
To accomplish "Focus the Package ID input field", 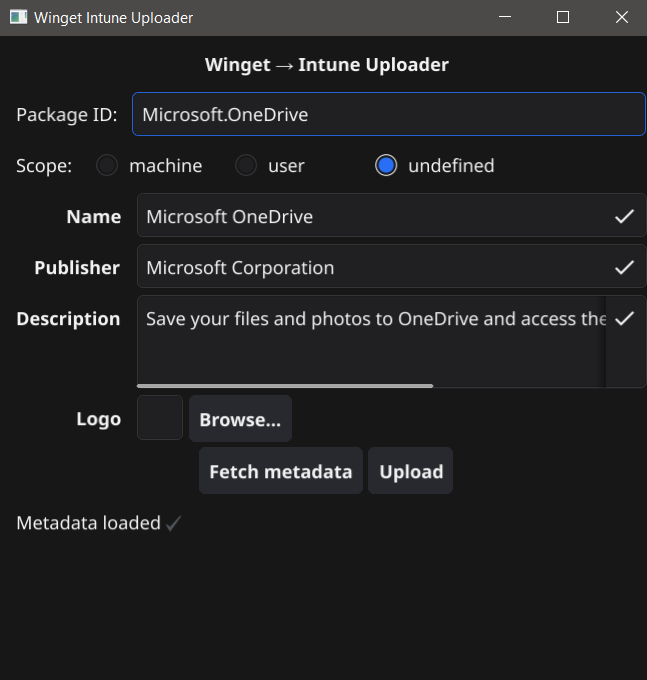I will pyautogui.click(x=389, y=114).
